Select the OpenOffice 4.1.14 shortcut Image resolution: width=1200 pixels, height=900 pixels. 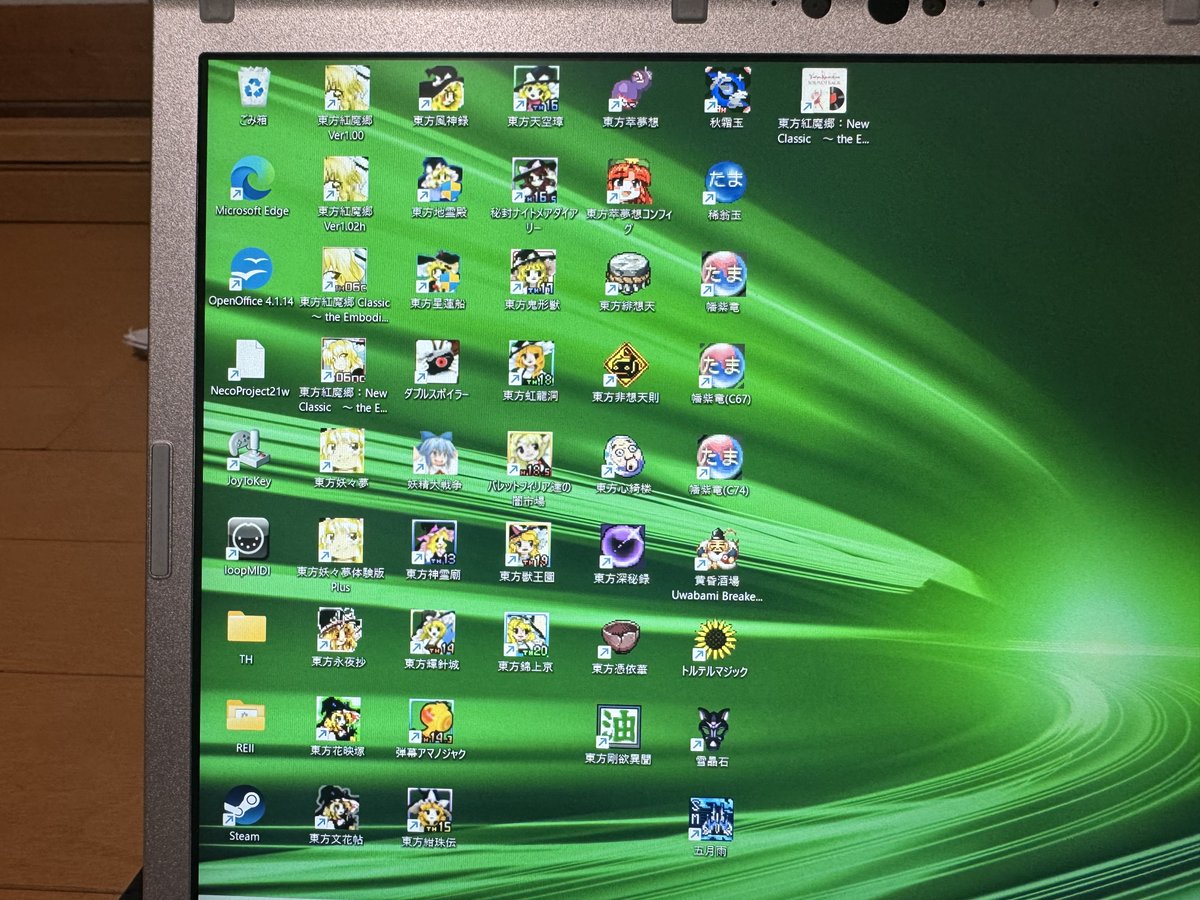pyautogui.click(x=251, y=269)
